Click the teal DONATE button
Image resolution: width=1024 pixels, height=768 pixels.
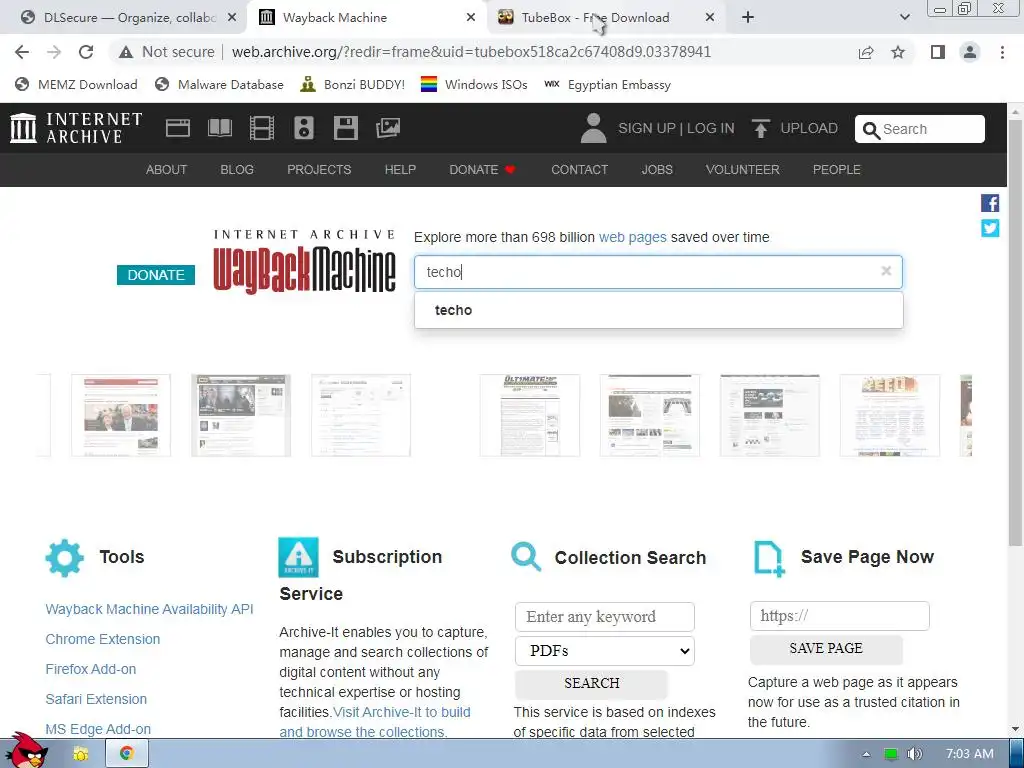(156, 275)
